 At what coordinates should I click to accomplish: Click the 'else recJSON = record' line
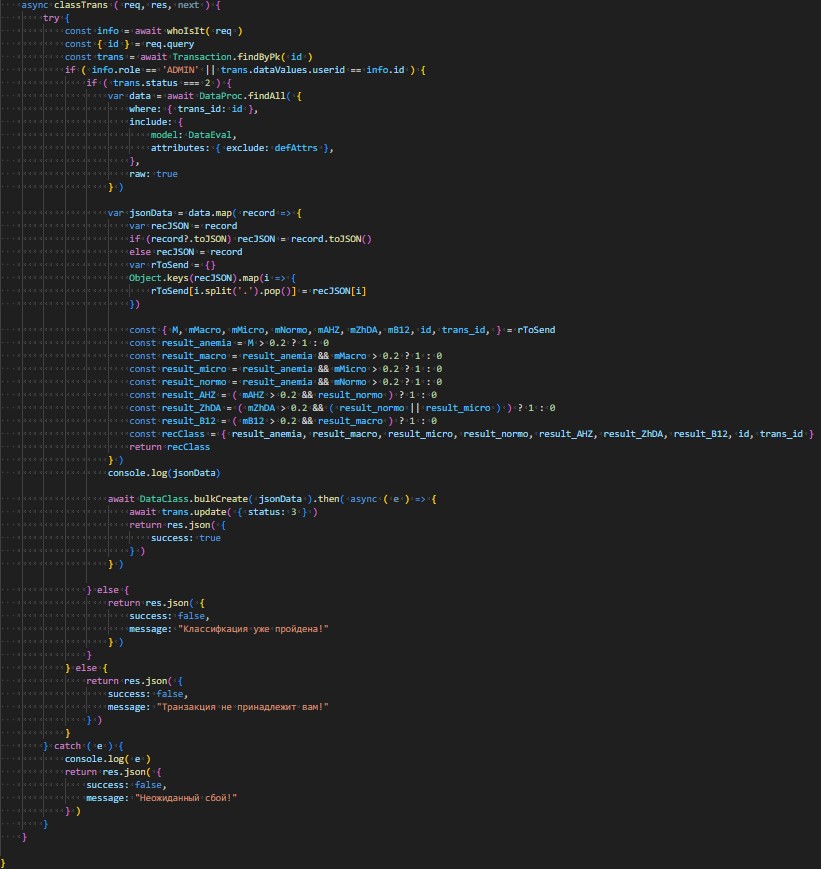(186, 252)
